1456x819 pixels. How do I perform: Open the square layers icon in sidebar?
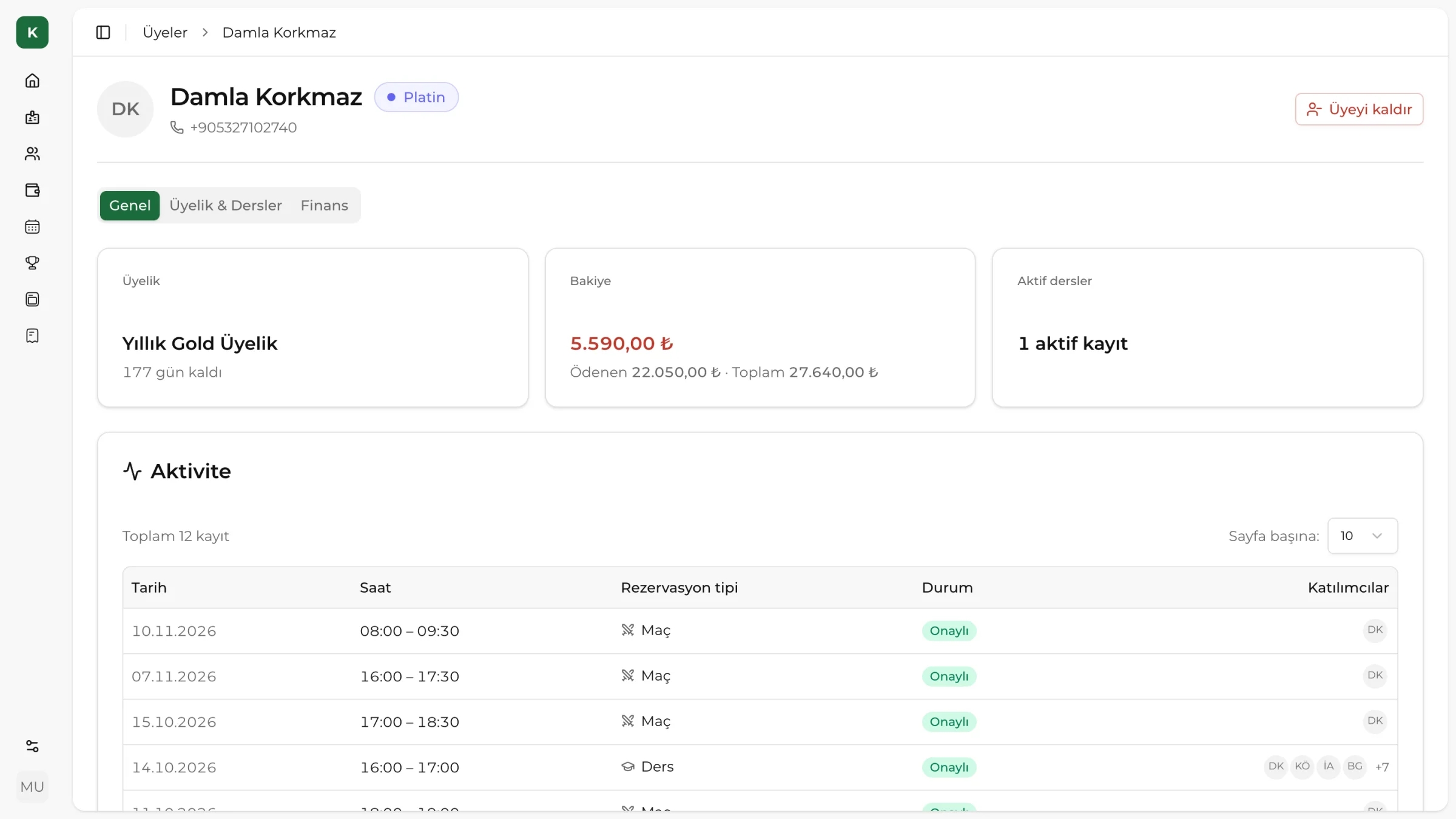click(32, 299)
